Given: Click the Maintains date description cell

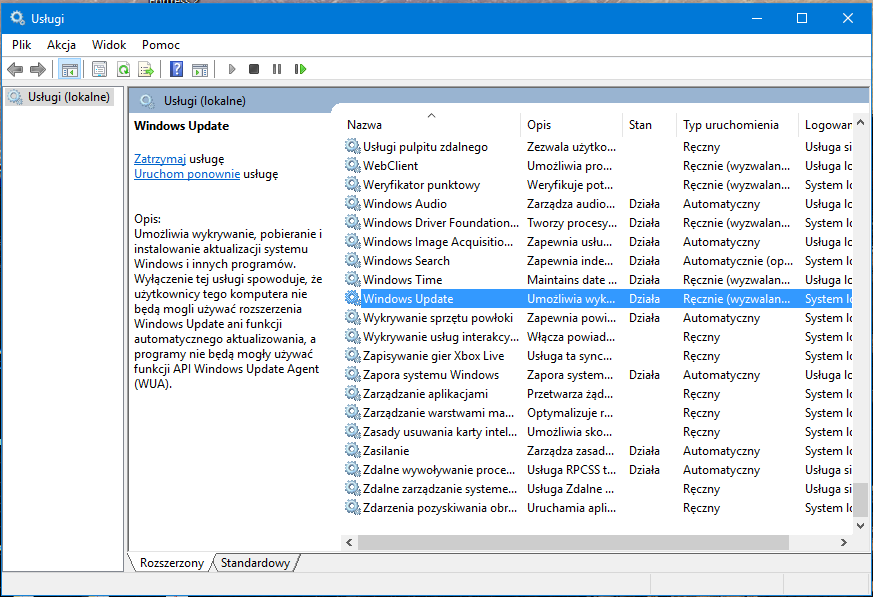Looking at the screenshot, I should coord(572,280).
